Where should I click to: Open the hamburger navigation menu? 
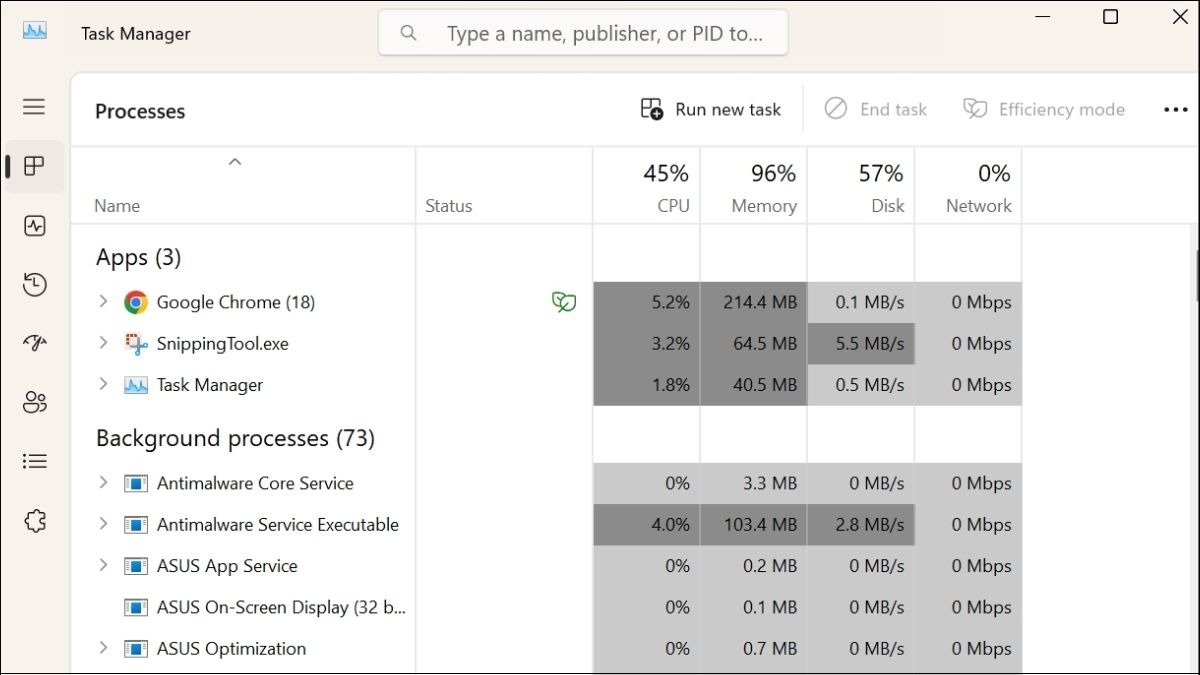point(35,106)
